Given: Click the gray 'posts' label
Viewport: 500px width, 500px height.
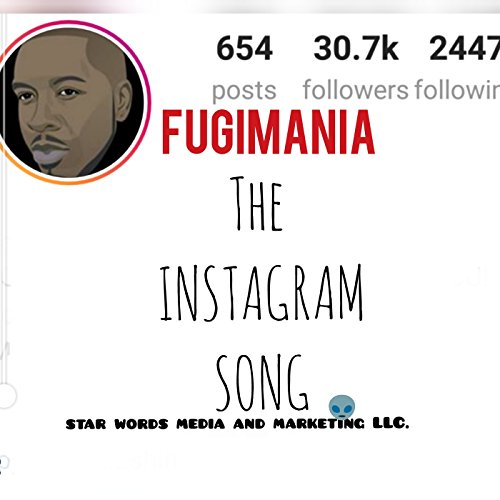Looking at the screenshot, I should pyautogui.click(x=244, y=90).
